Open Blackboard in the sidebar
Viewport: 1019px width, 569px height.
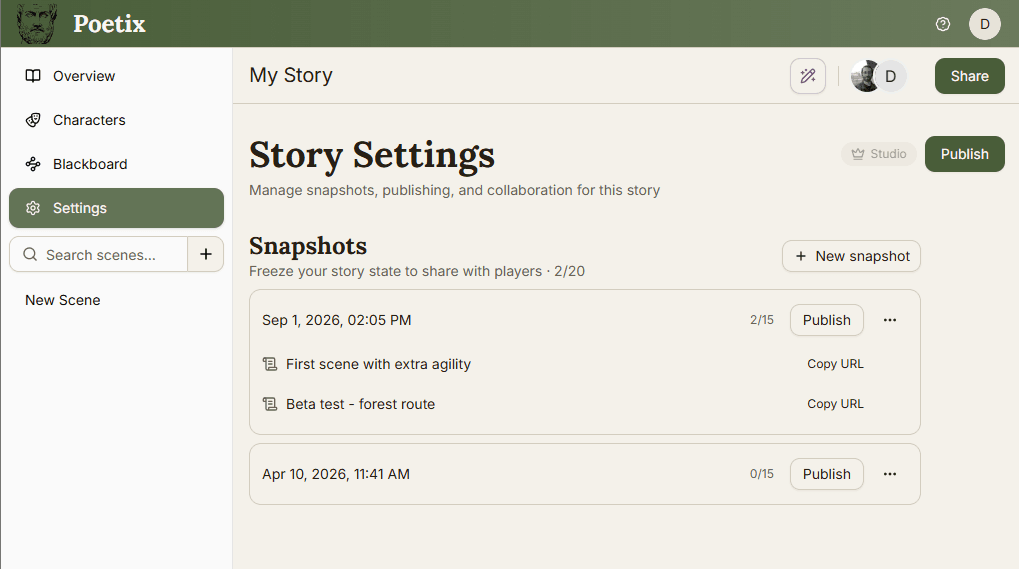click(116, 164)
